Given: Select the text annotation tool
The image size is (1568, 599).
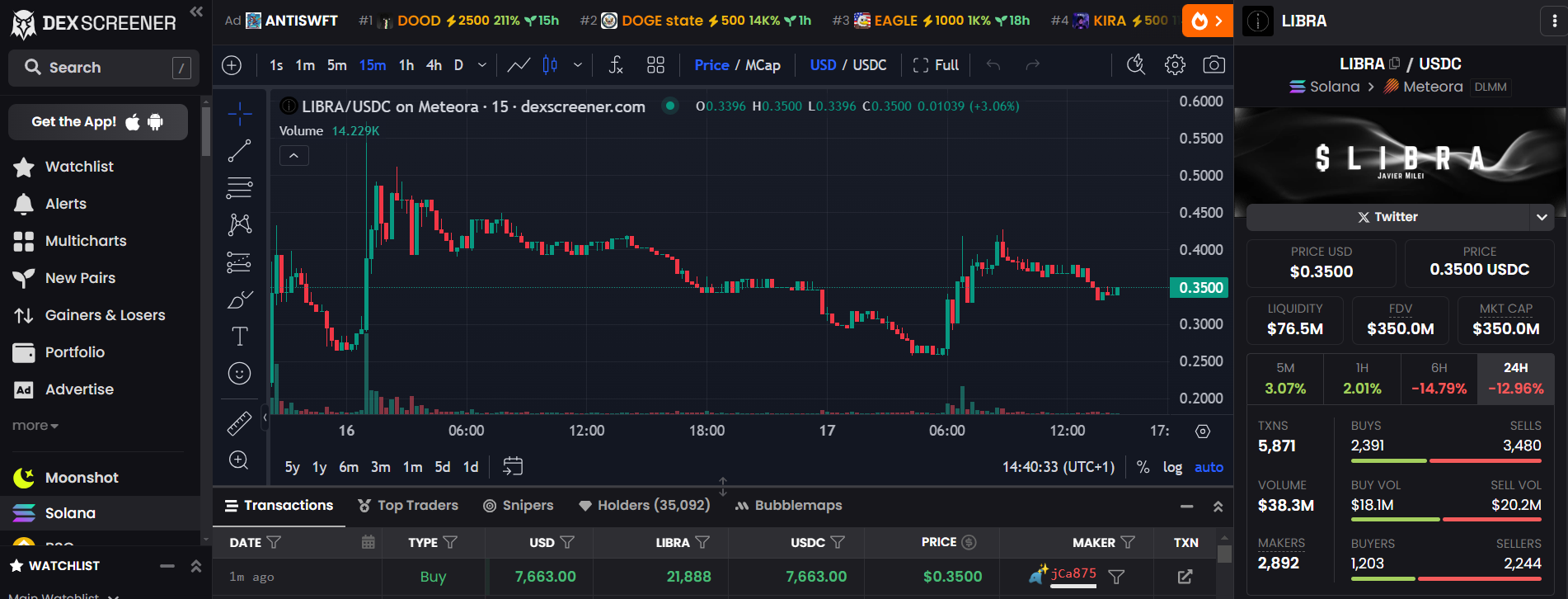Looking at the screenshot, I should [x=239, y=337].
